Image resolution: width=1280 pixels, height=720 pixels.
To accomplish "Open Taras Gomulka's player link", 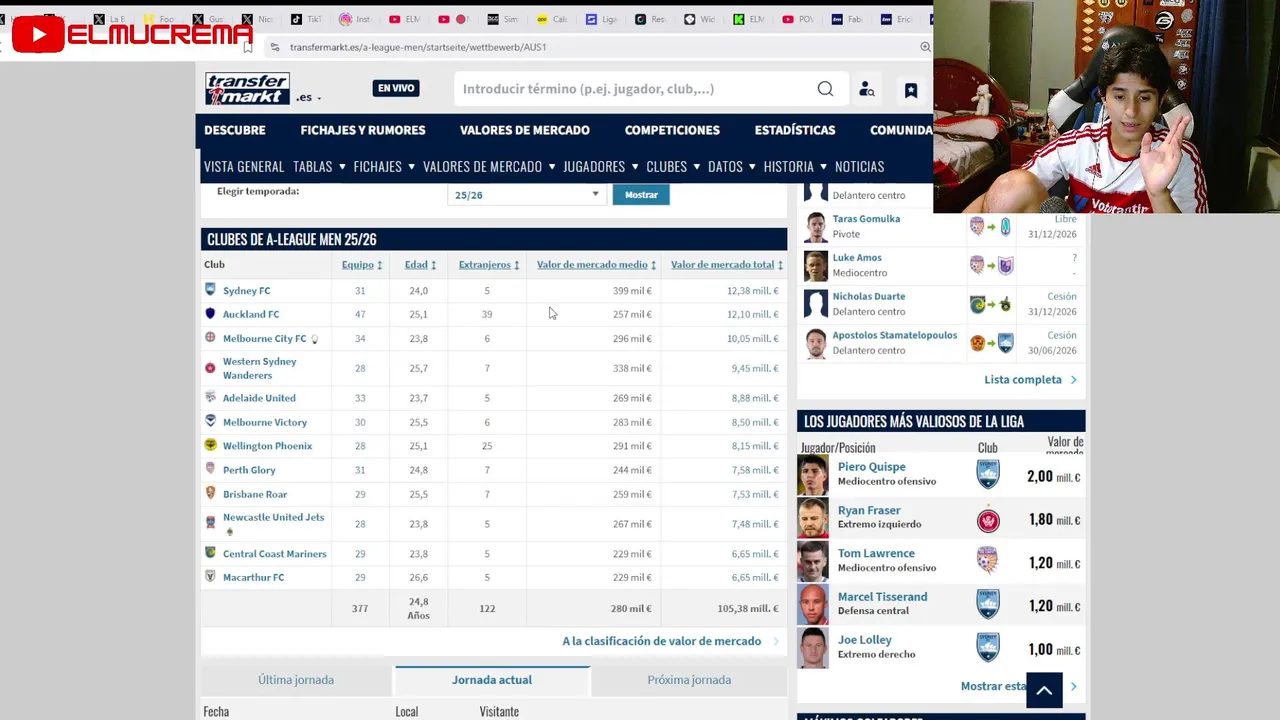I will point(866,219).
